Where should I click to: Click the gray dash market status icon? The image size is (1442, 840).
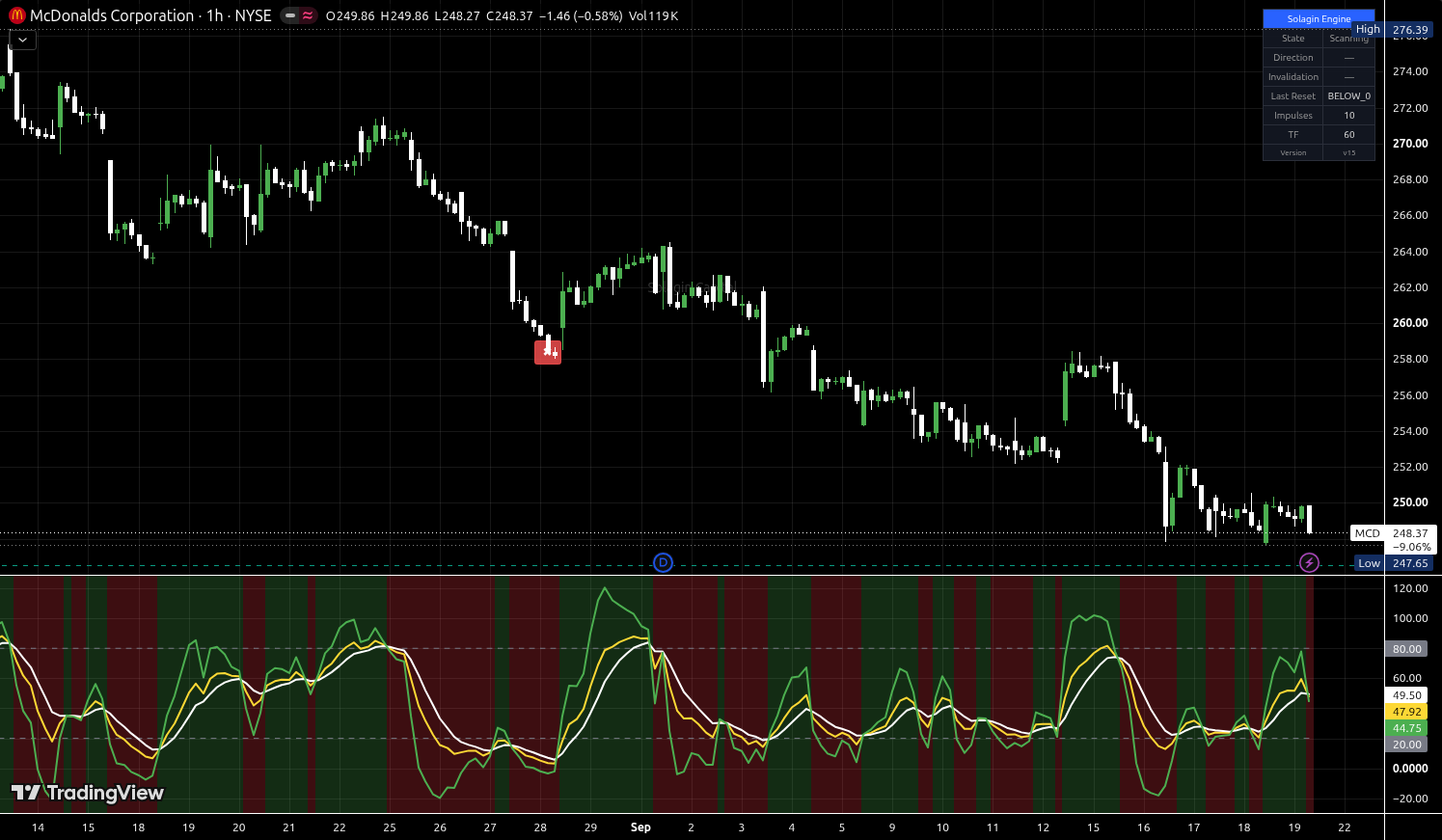coord(289,15)
